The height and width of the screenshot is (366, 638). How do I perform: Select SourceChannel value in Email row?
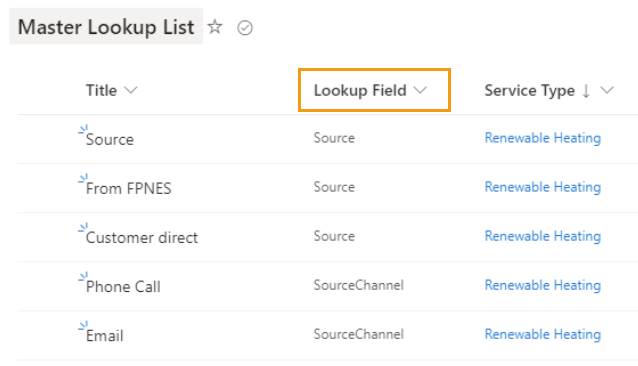click(x=358, y=335)
